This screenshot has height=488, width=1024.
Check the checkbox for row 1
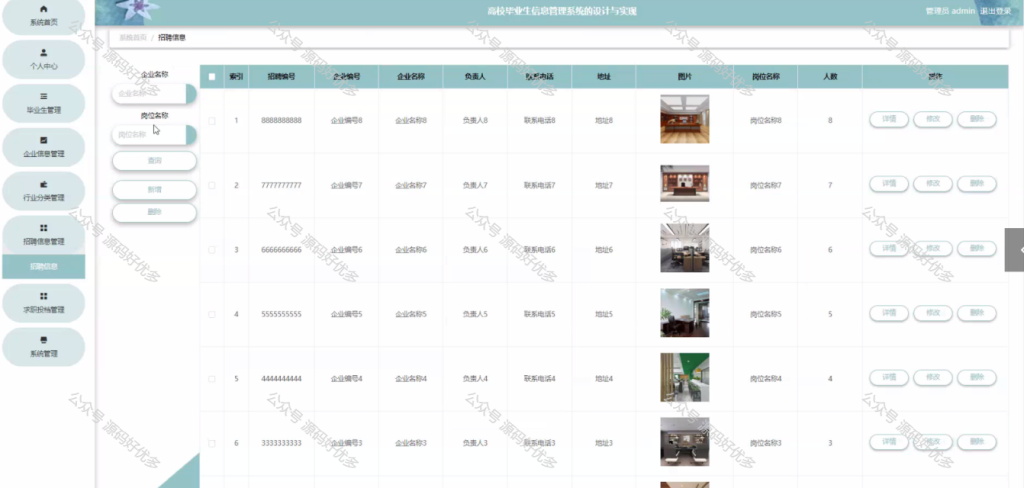click(212, 121)
